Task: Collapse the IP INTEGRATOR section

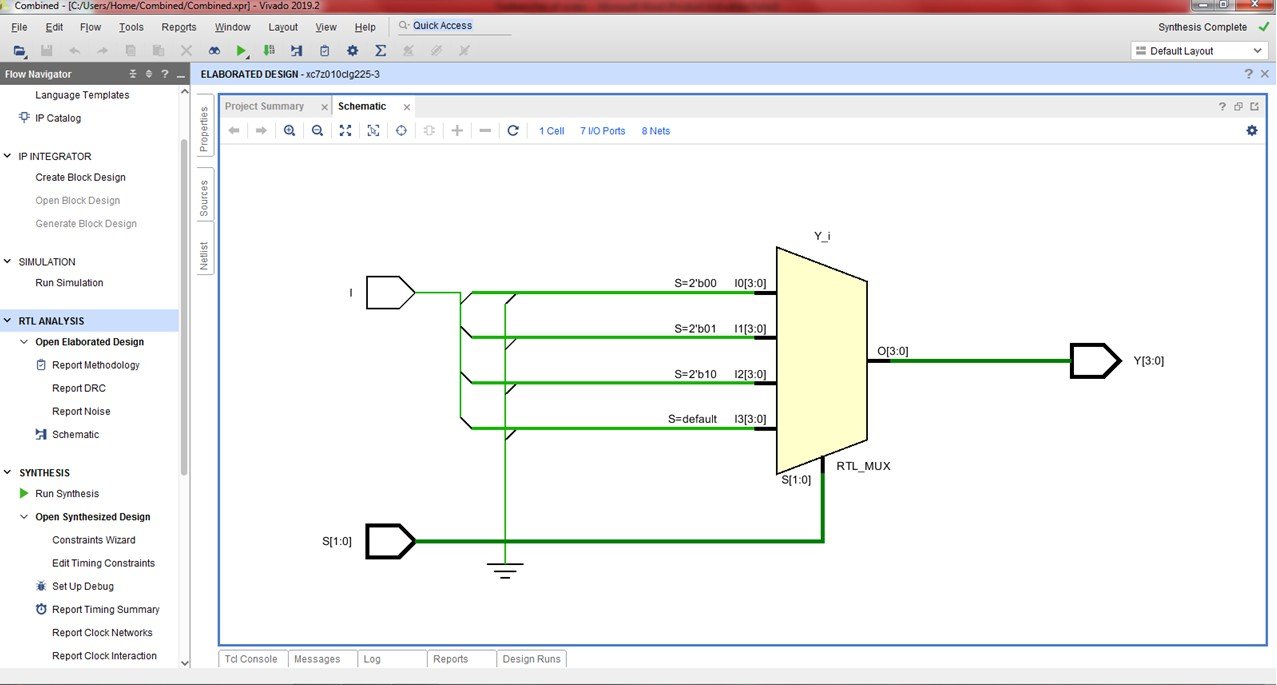Action: pyautogui.click(x=8, y=157)
